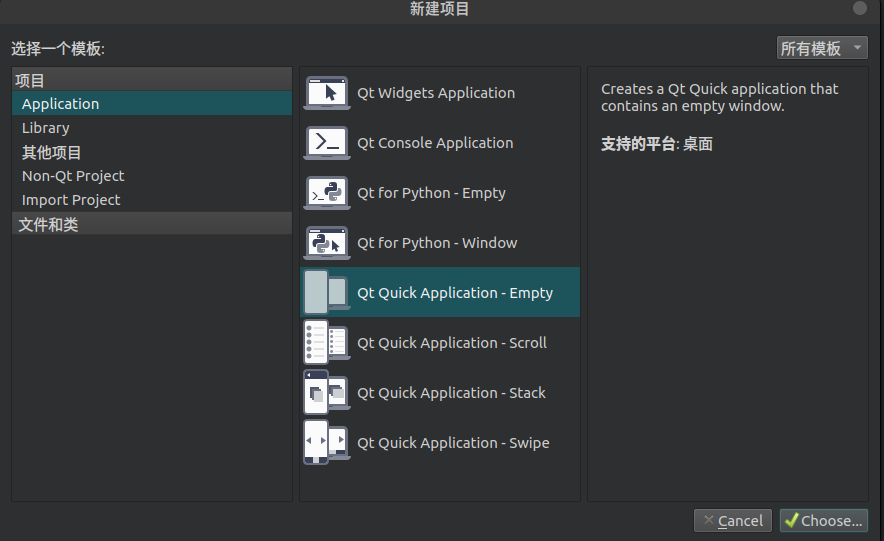Screen dimensions: 884x541
Task: Select the Application category
Action: tap(61, 104)
